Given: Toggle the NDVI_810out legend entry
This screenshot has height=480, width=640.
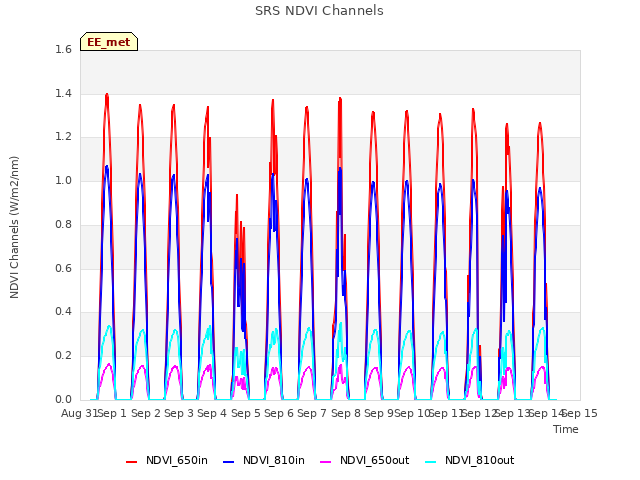Looking at the screenshot, I should (469, 460).
